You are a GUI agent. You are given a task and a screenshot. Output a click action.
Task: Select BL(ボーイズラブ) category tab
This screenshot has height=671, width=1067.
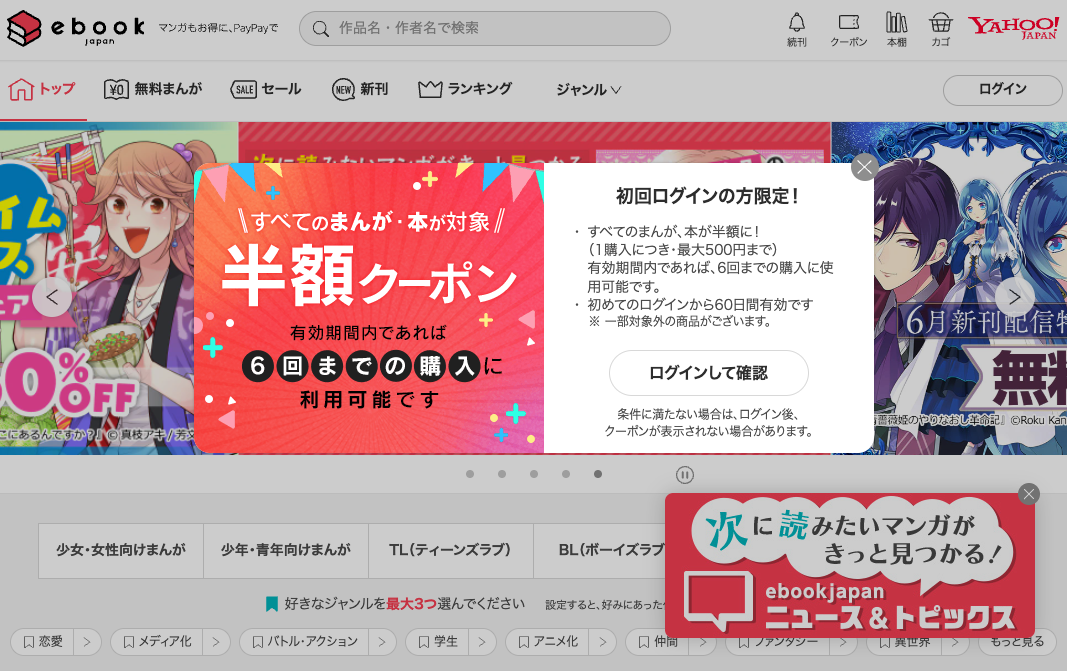[x=600, y=551]
